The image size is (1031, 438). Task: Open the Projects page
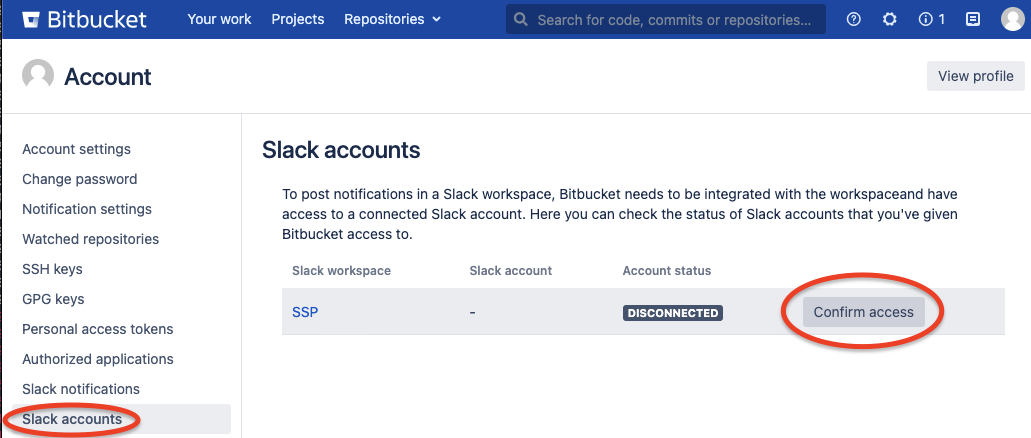coord(298,19)
